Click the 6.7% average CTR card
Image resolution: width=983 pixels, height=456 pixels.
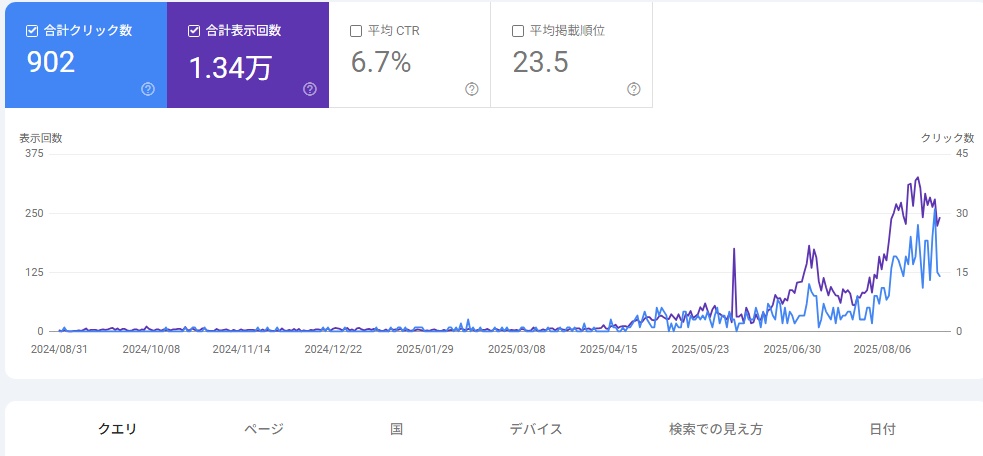click(409, 55)
